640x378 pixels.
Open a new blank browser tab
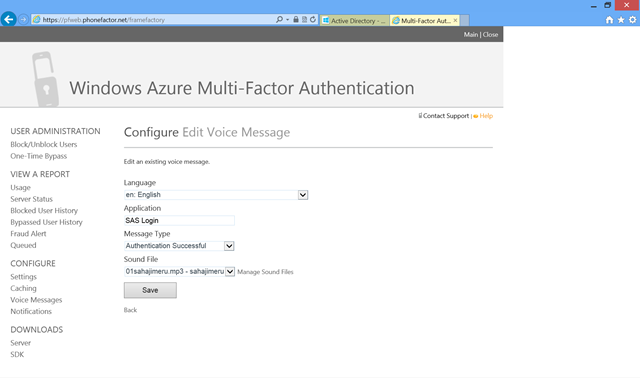click(465, 20)
